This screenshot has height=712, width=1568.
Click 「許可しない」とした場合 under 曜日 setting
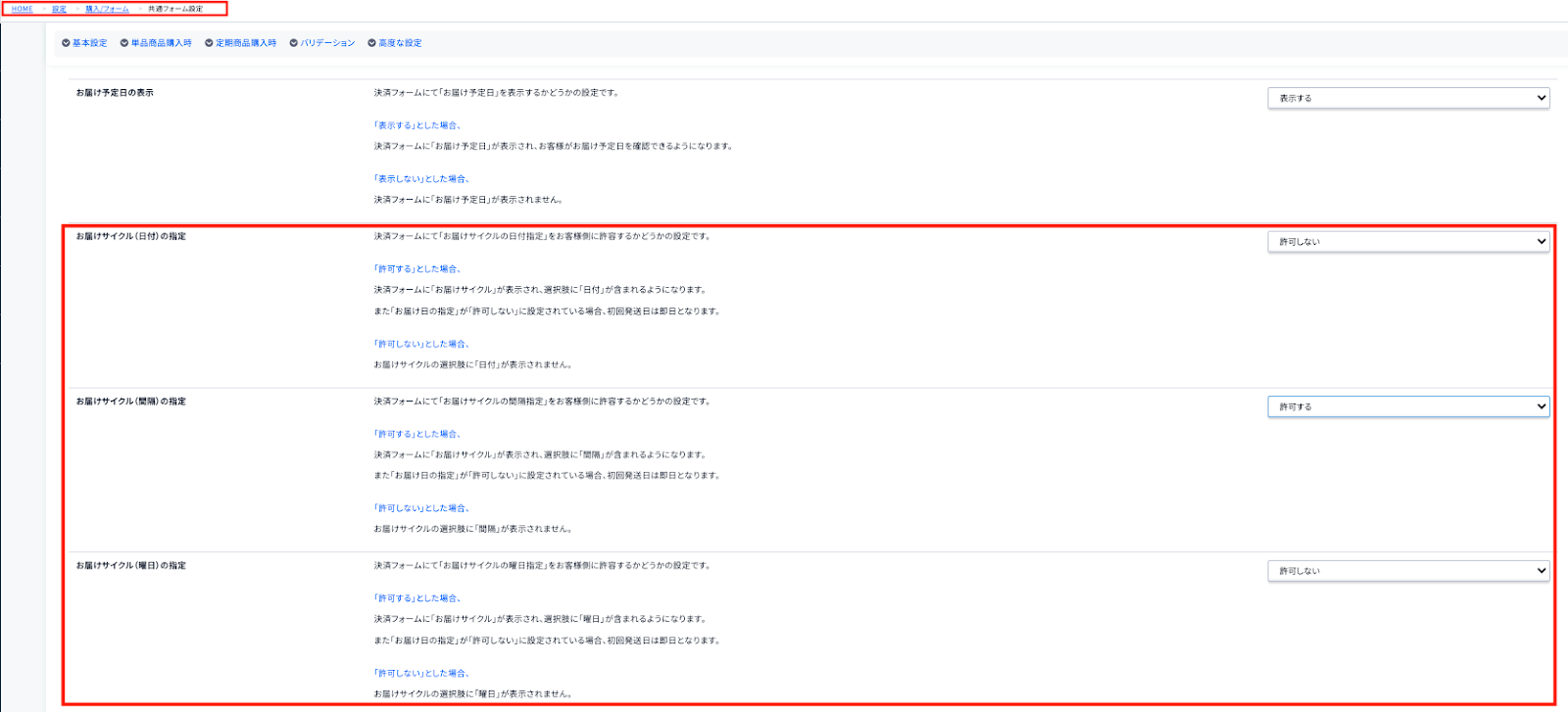pos(421,674)
